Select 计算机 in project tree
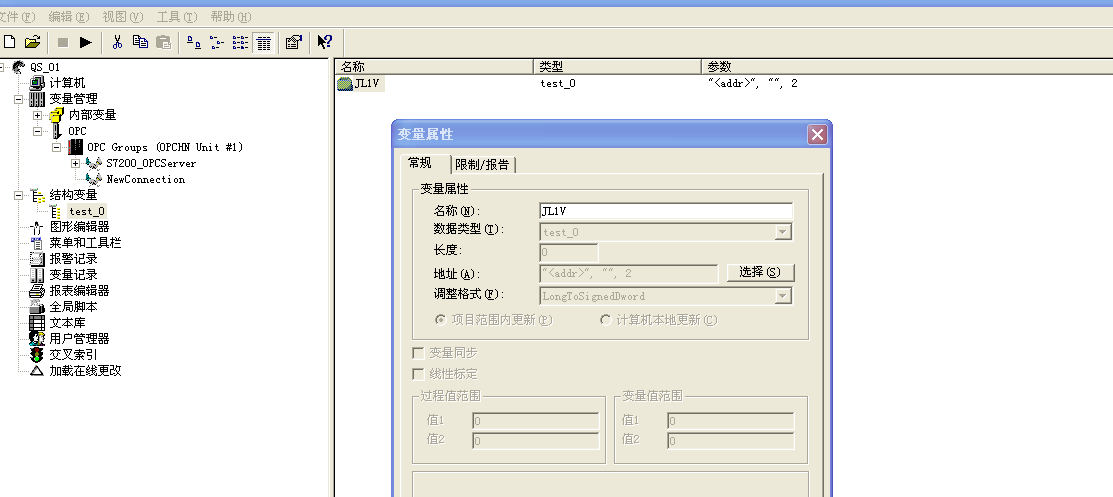The height and width of the screenshot is (497, 1113). [x=67, y=83]
